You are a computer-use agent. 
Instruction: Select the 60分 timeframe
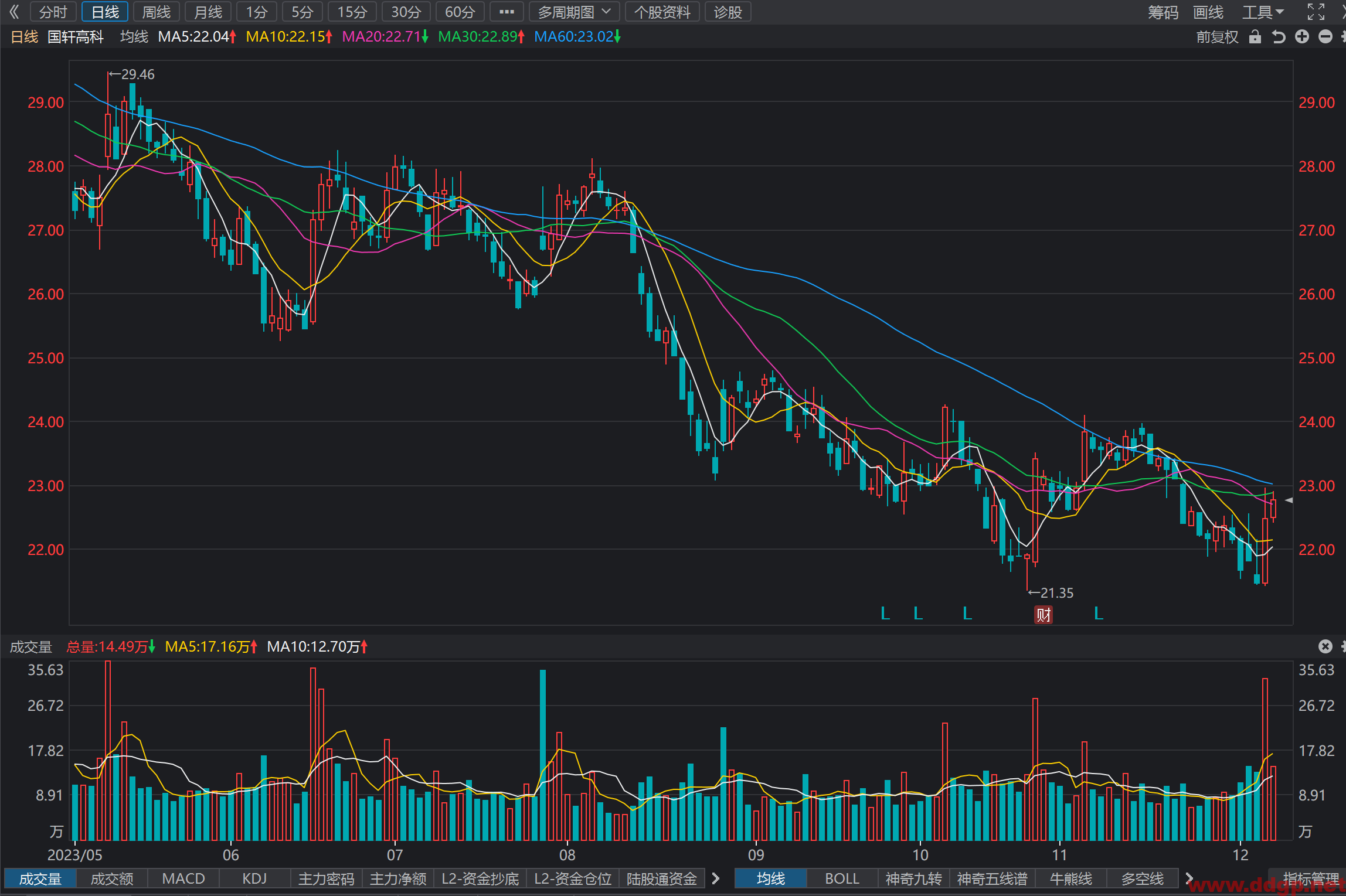[460, 12]
